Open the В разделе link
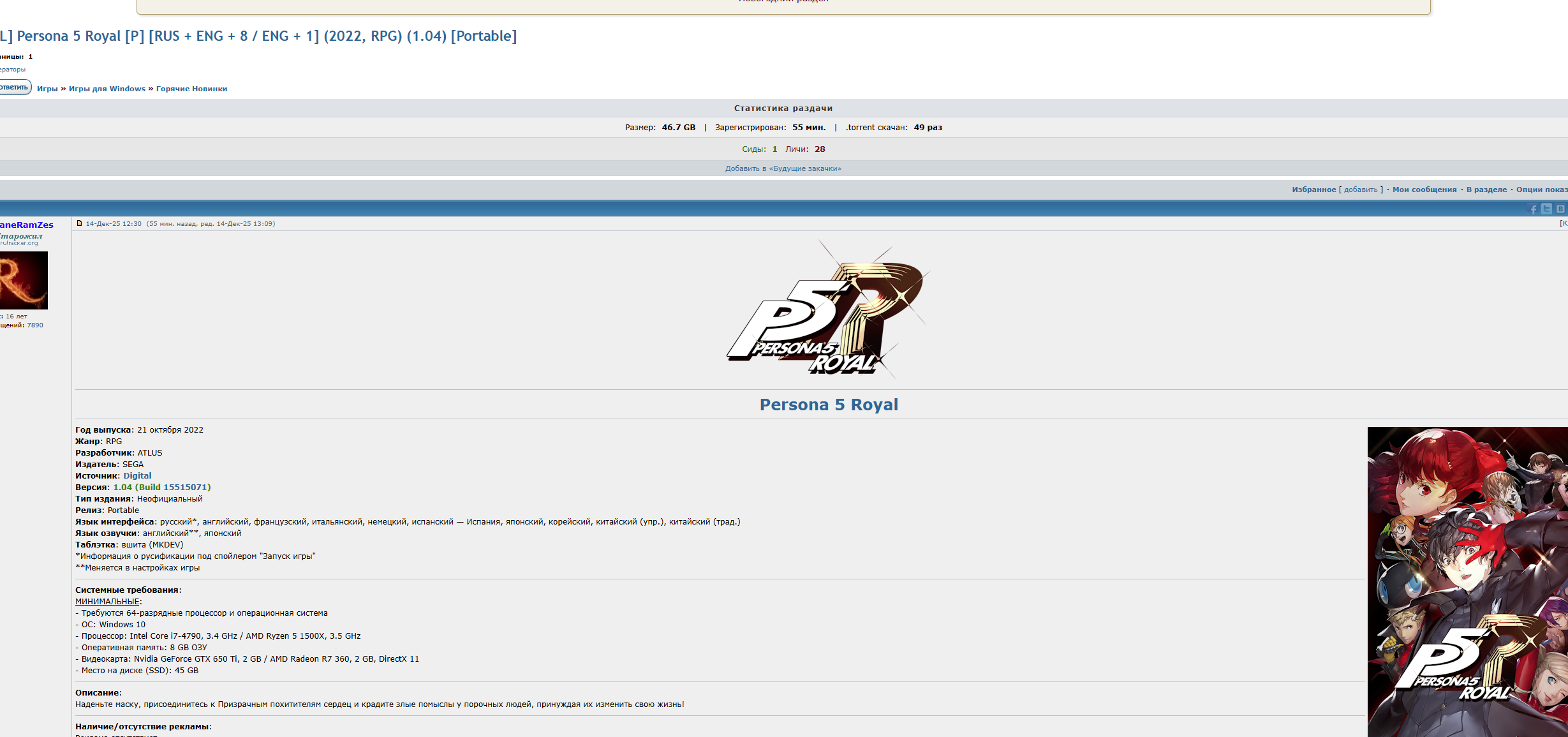Viewport: 1568px width, 737px height. coord(1486,190)
